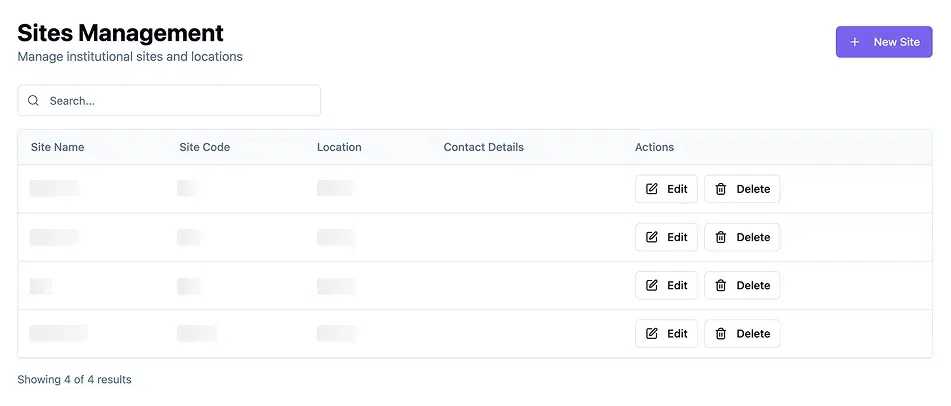Click the Actions column header
This screenshot has height=406, width=951.
654,147
